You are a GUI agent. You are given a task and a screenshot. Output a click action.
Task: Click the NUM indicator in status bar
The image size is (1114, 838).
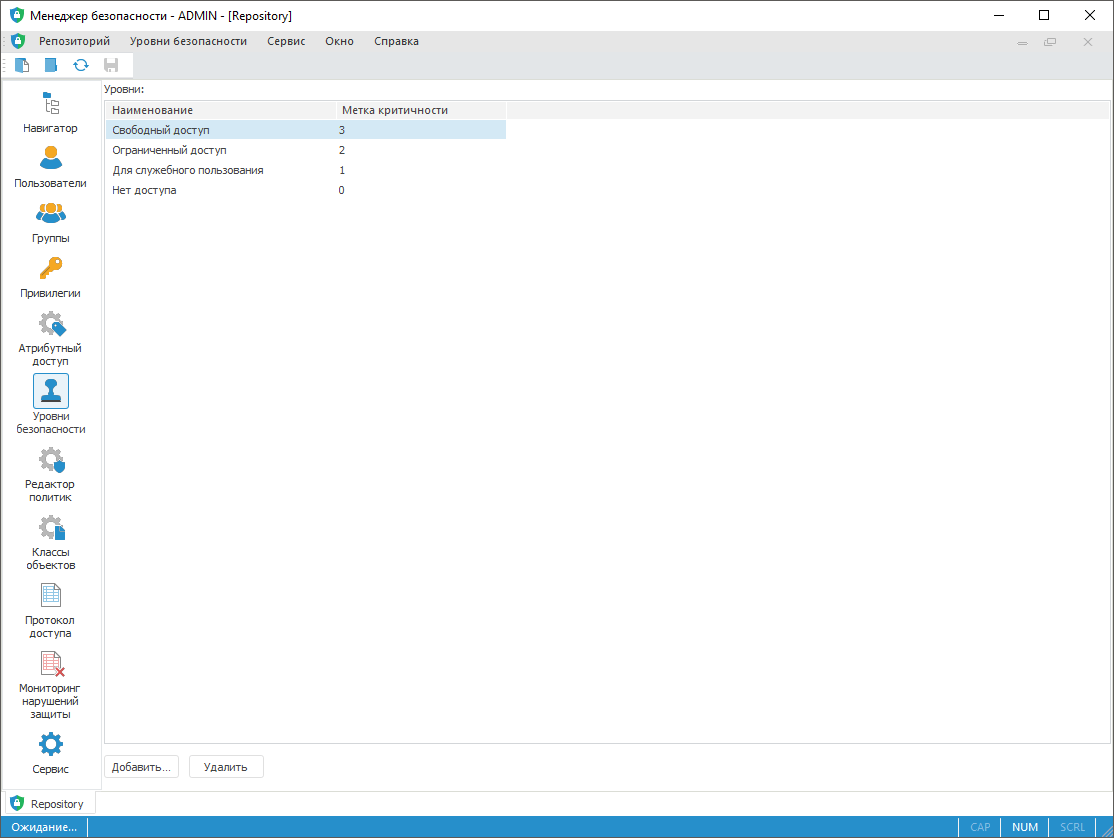tap(1025, 827)
